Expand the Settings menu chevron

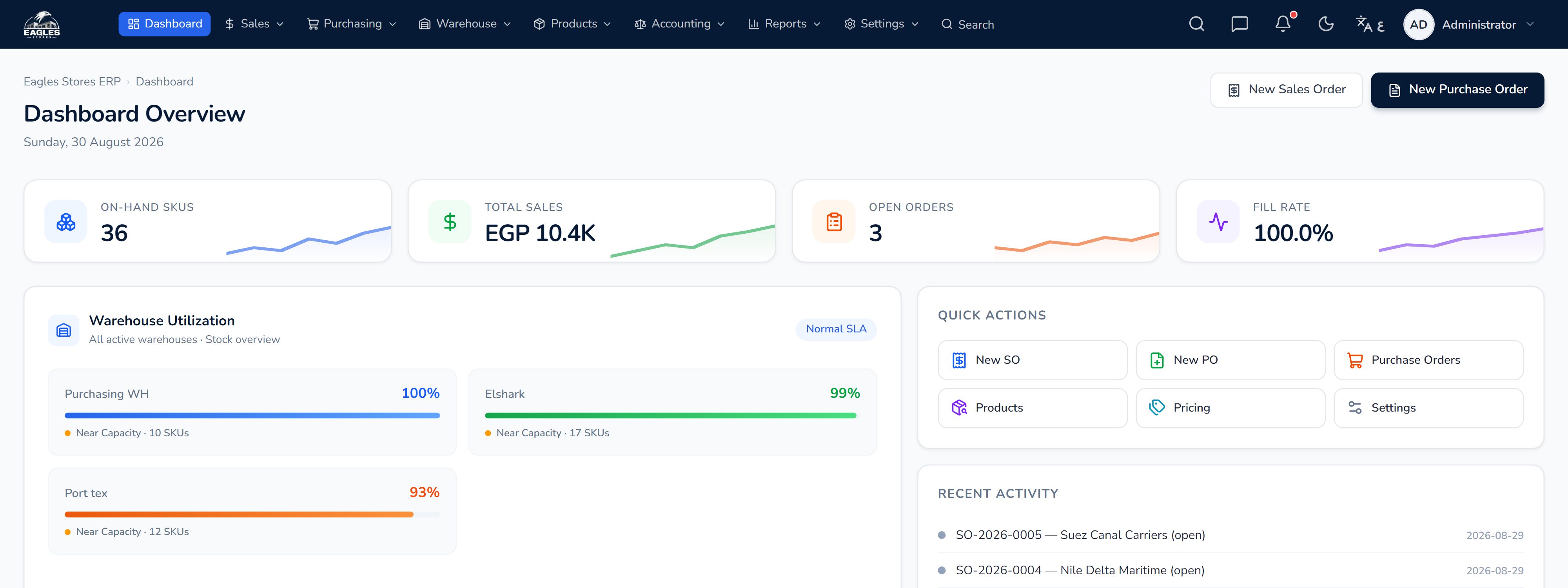(x=915, y=24)
